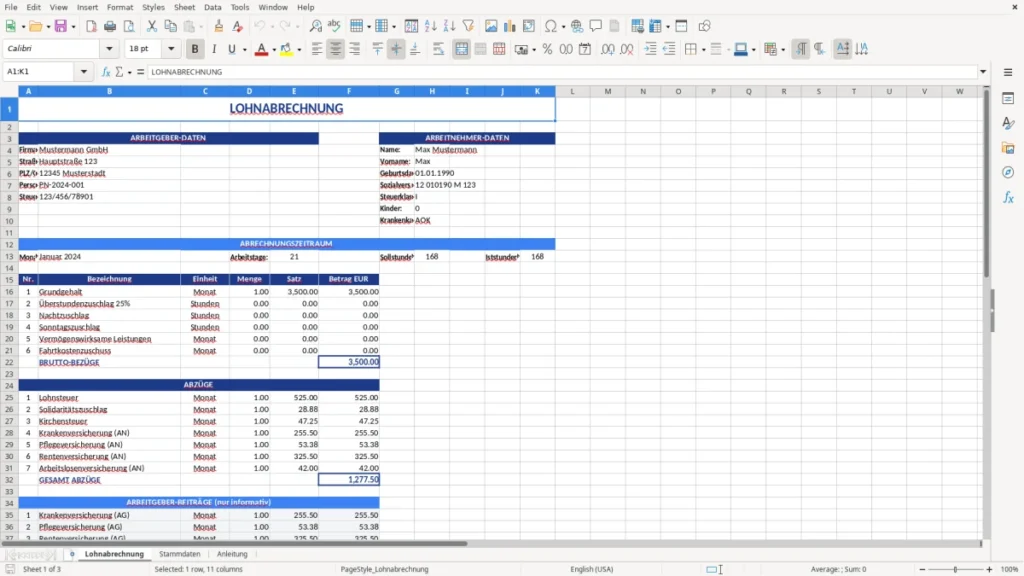Toggle Bold formatting
1024x576 pixels.
point(195,49)
